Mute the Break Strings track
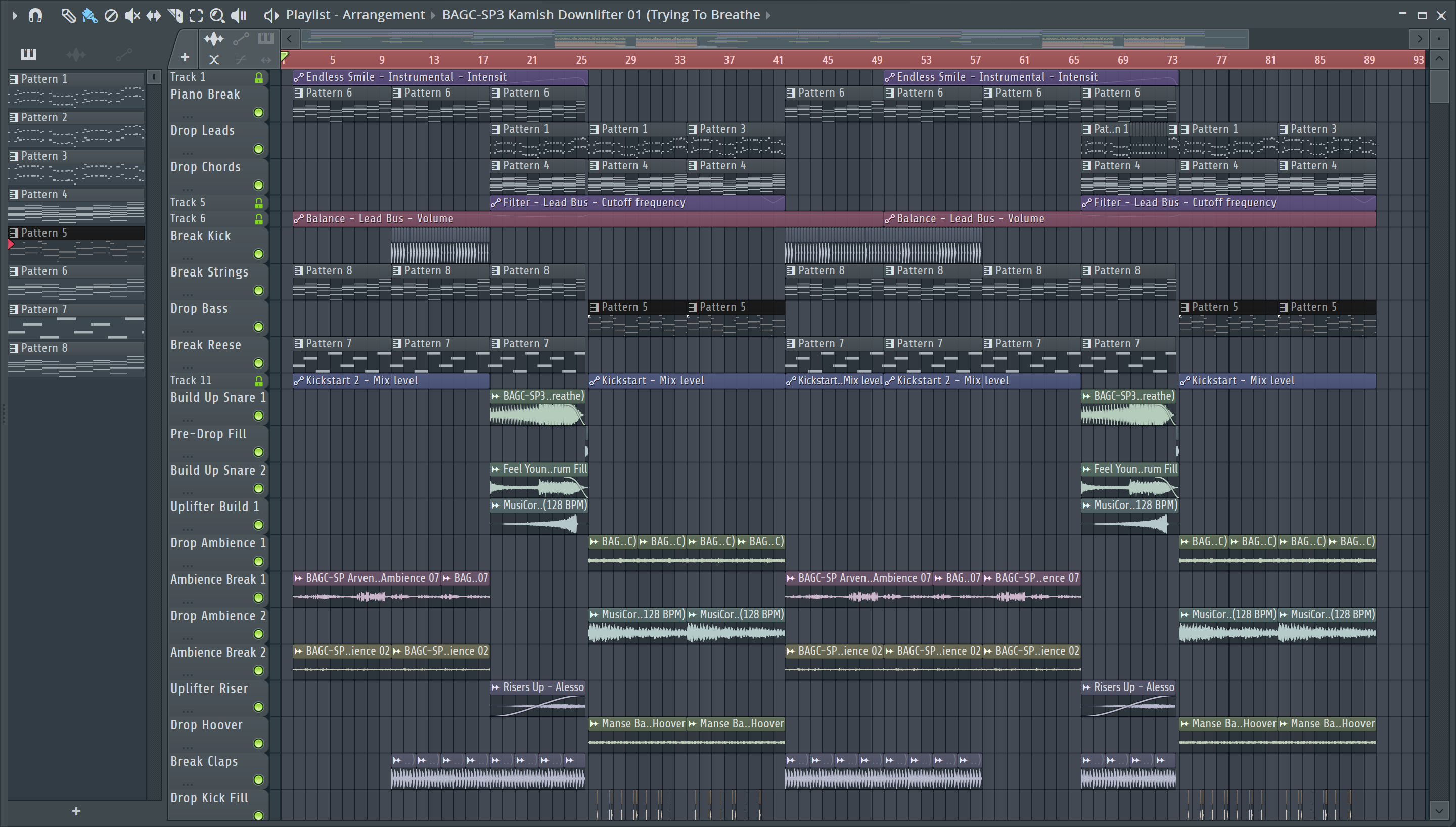Image resolution: width=1456 pixels, height=827 pixels. coord(258,290)
